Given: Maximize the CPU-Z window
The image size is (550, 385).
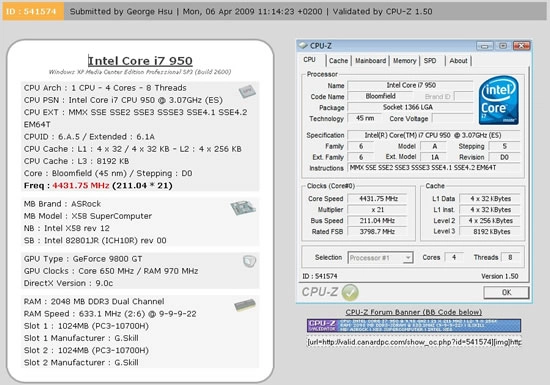Looking at the screenshot, I should tap(503, 46).
